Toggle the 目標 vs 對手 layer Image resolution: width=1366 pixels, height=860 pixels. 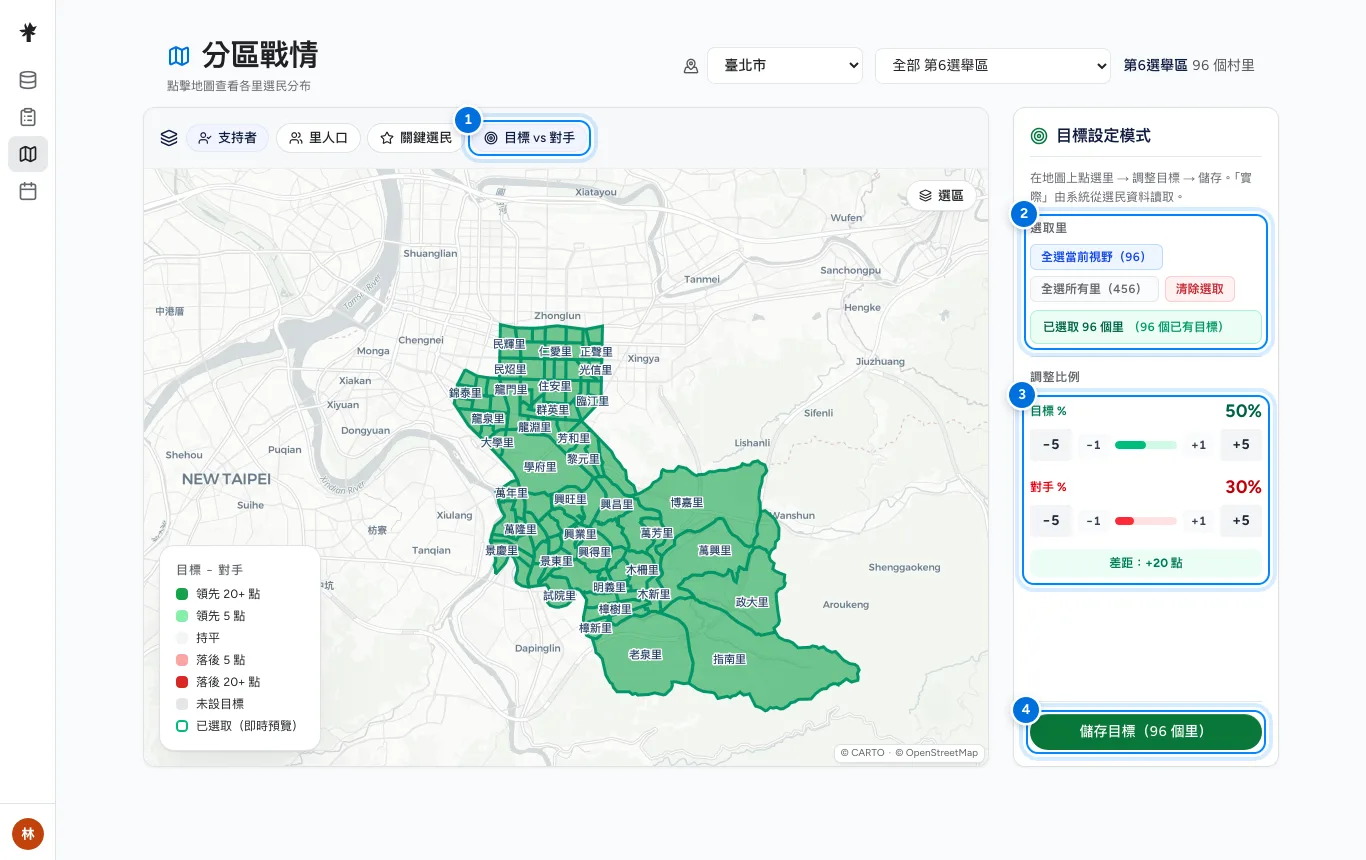530,138
